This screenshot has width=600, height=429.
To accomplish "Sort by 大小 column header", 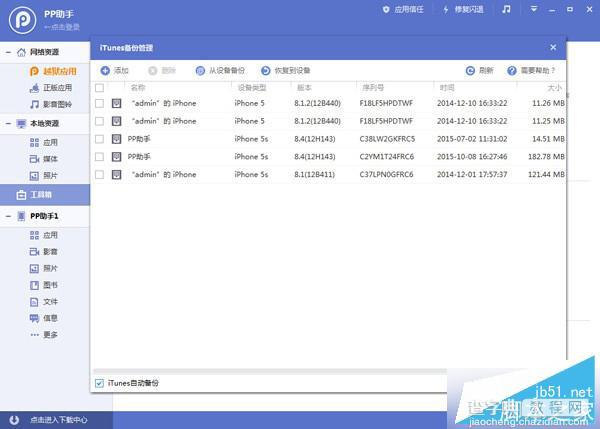I will [554, 88].
